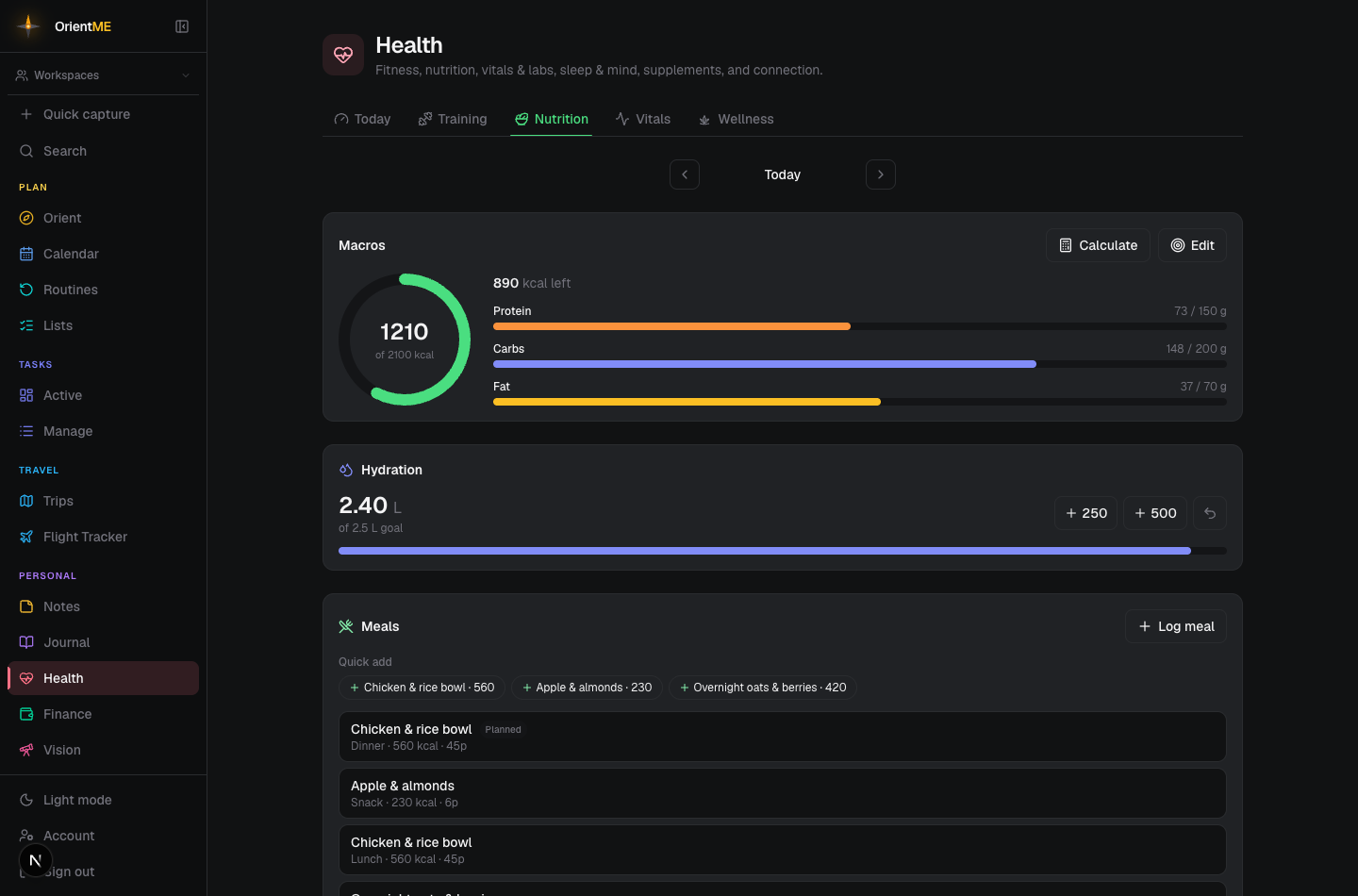Image resolution: width=1358 pixels, height=896 pixels.
Task: Click the calorie ring showing 1210
Action: pyautogui.click(x=405, y=340)
